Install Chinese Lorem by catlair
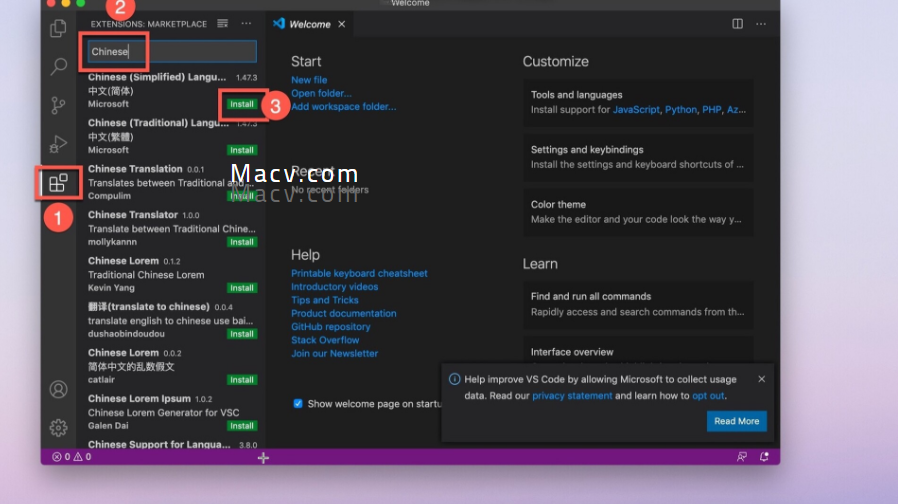 click(x=242, y=380)
